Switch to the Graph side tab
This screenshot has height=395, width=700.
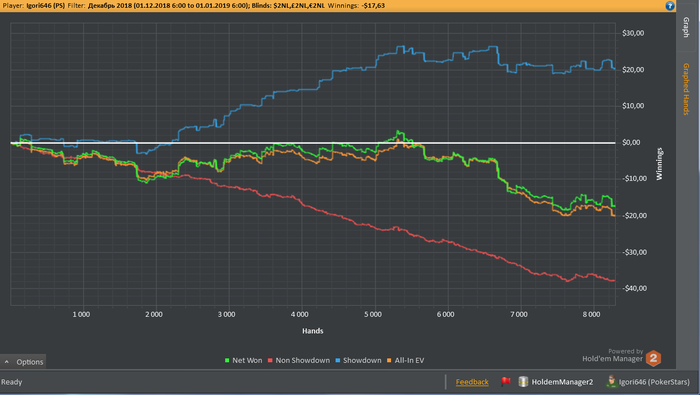[x=687, y=27]
